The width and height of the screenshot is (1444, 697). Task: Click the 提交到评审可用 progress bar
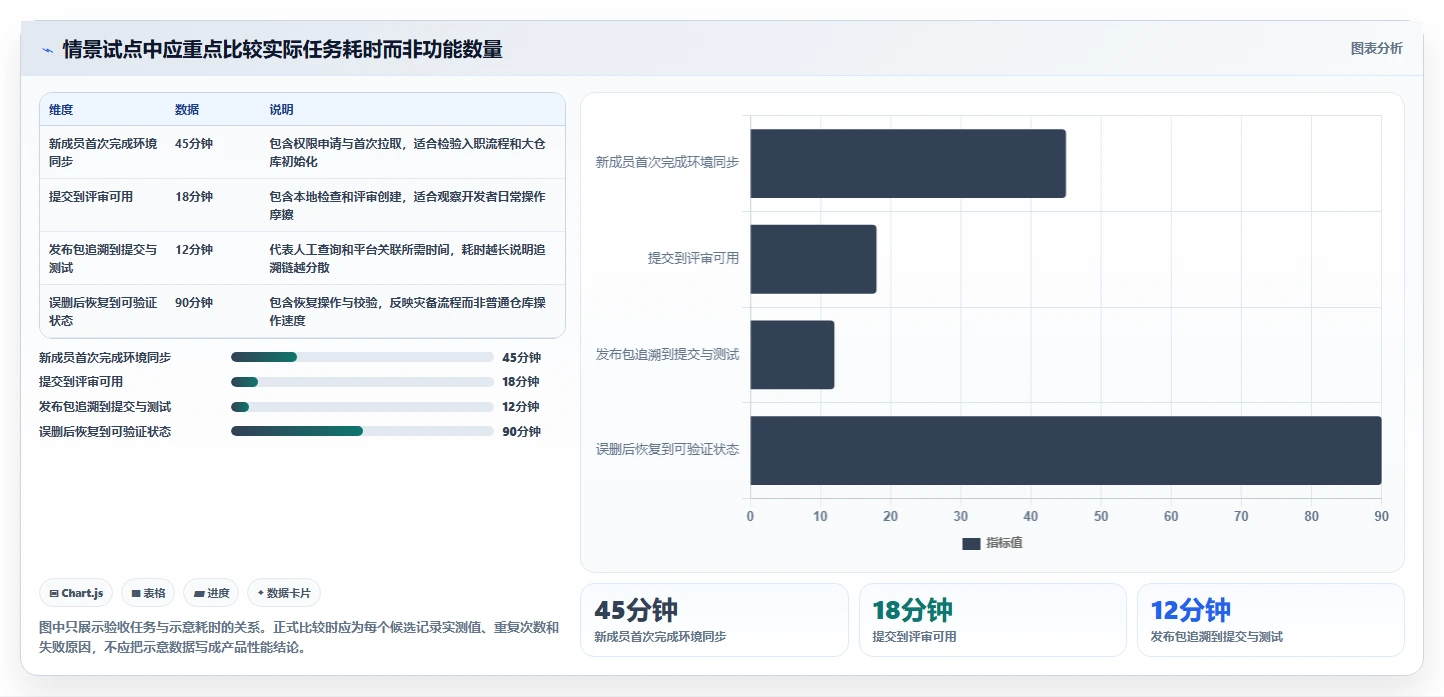tap(362, 382)
